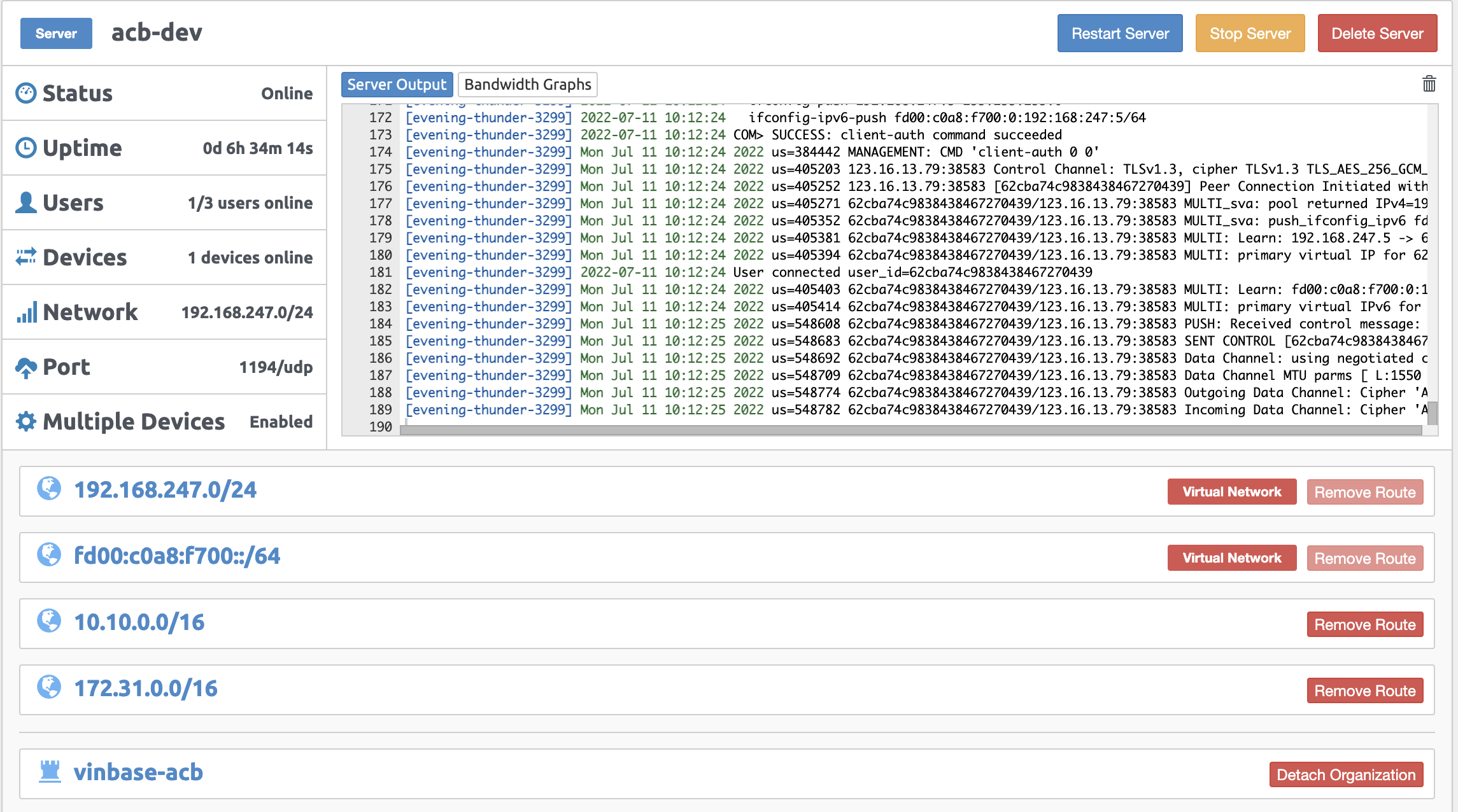Click the Uptime clock icon
1458x812 pixels.
click(26, 148)
